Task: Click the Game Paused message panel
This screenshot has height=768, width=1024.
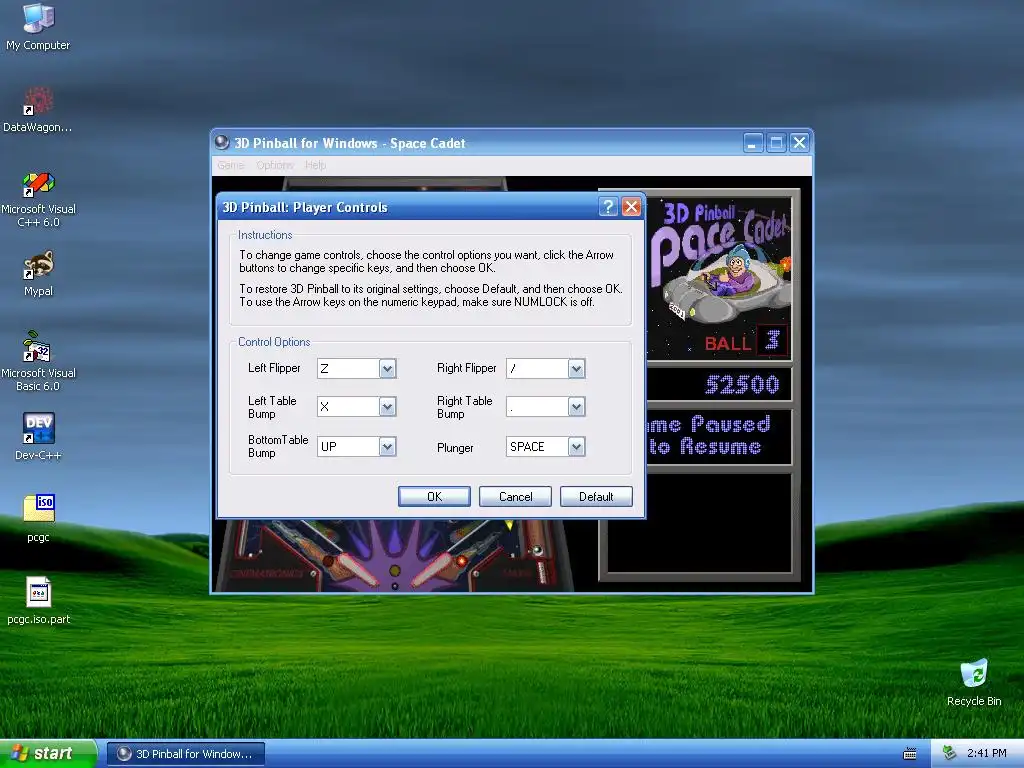Action: pos(718,436)
